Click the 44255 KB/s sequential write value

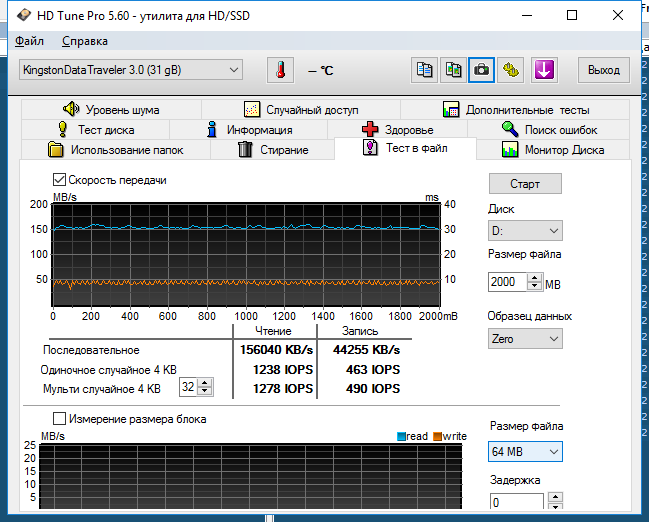tap(366, 350)
